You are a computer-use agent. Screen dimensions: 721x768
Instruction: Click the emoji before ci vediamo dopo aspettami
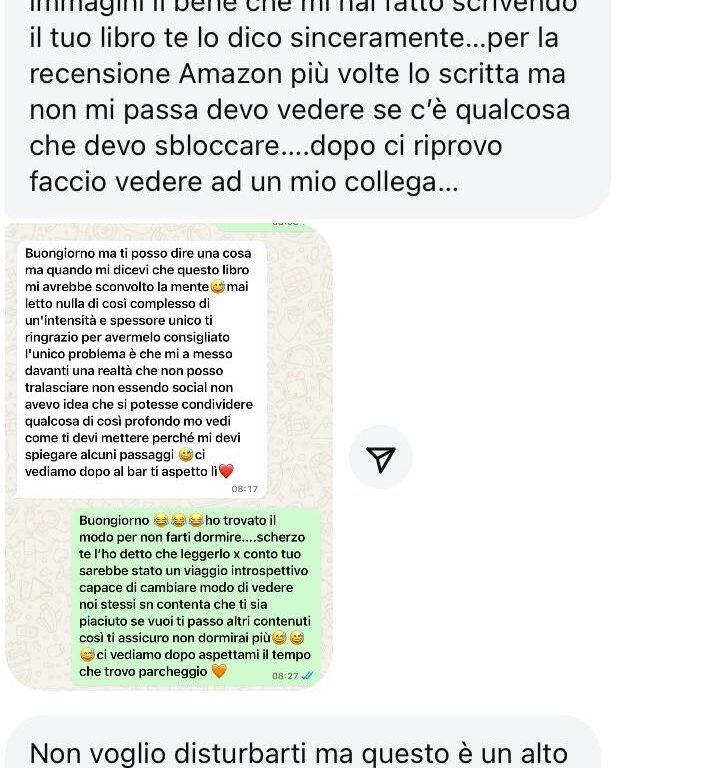pos(87,654)
